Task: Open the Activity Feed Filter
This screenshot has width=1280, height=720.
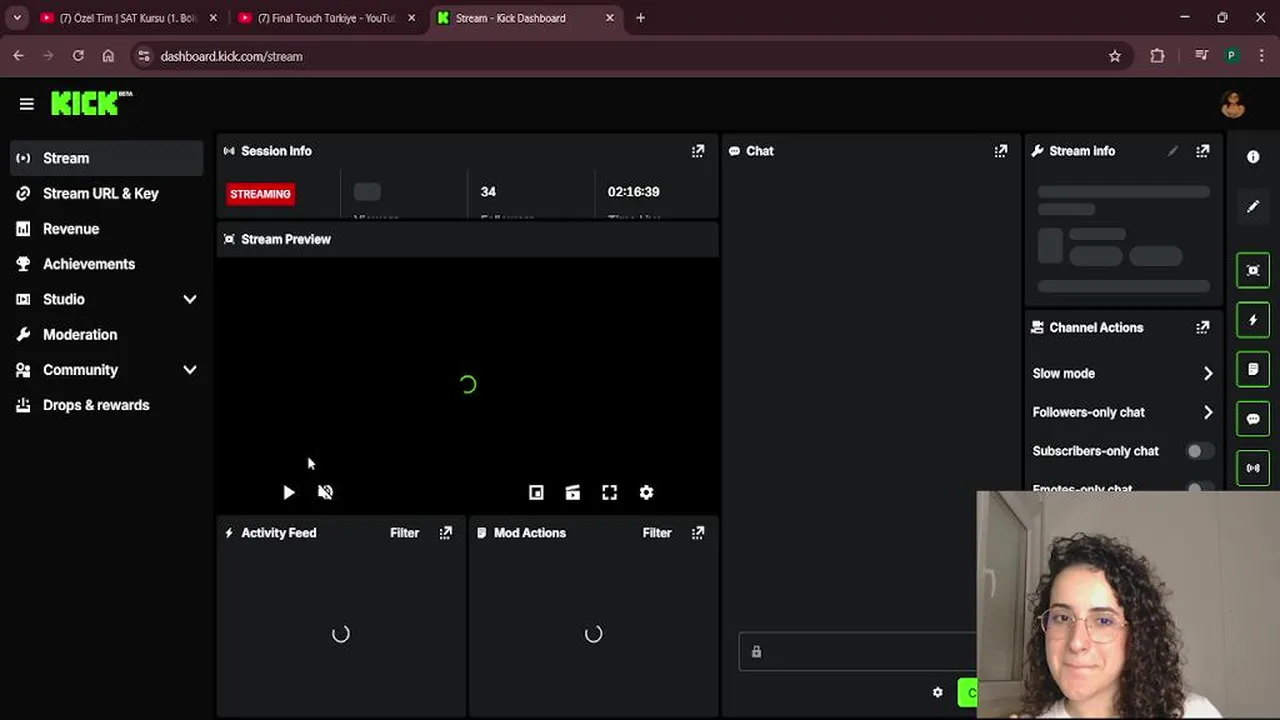Action: coord(404,533)
